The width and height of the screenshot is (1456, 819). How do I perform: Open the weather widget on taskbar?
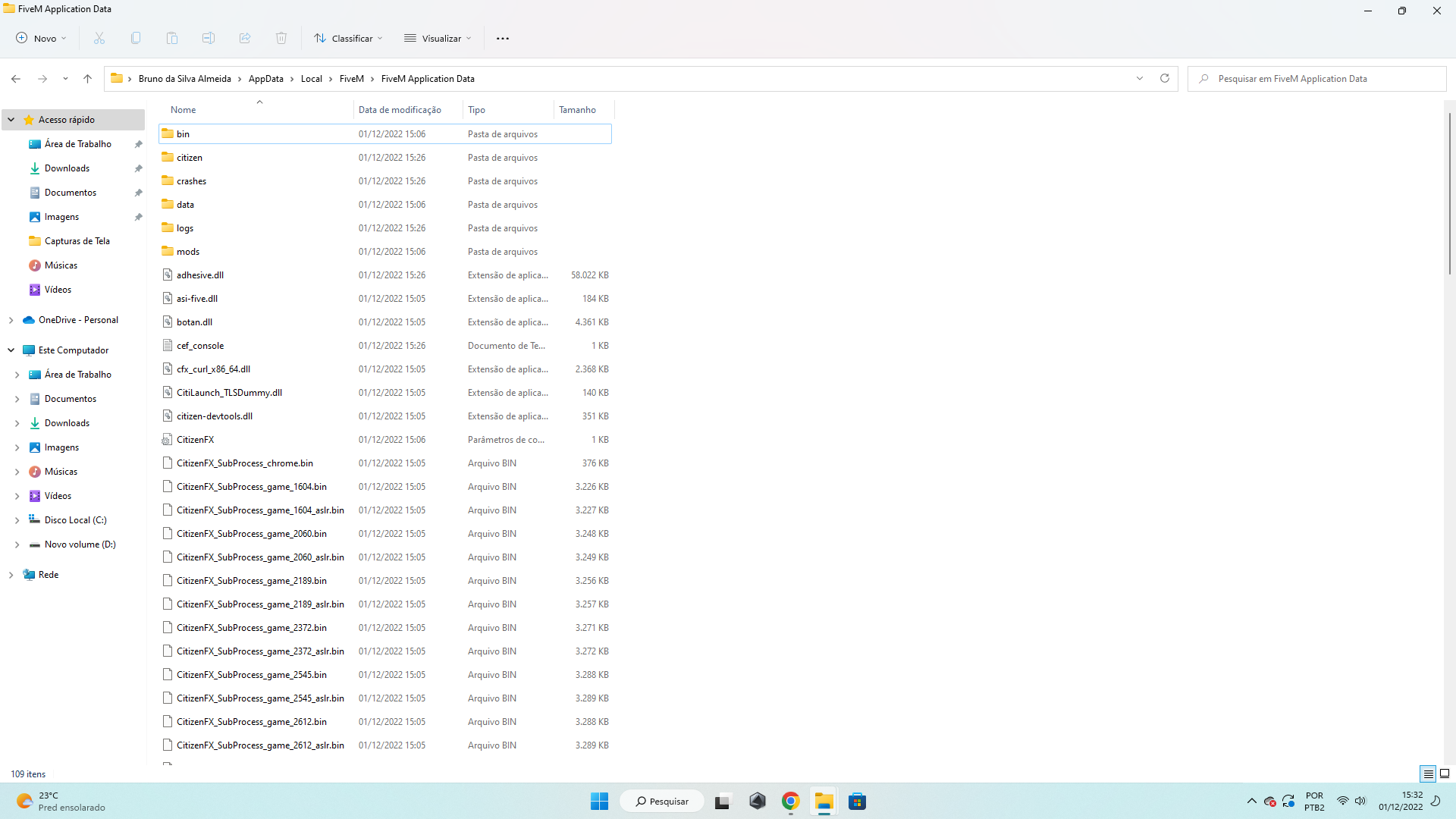[61, 801]
